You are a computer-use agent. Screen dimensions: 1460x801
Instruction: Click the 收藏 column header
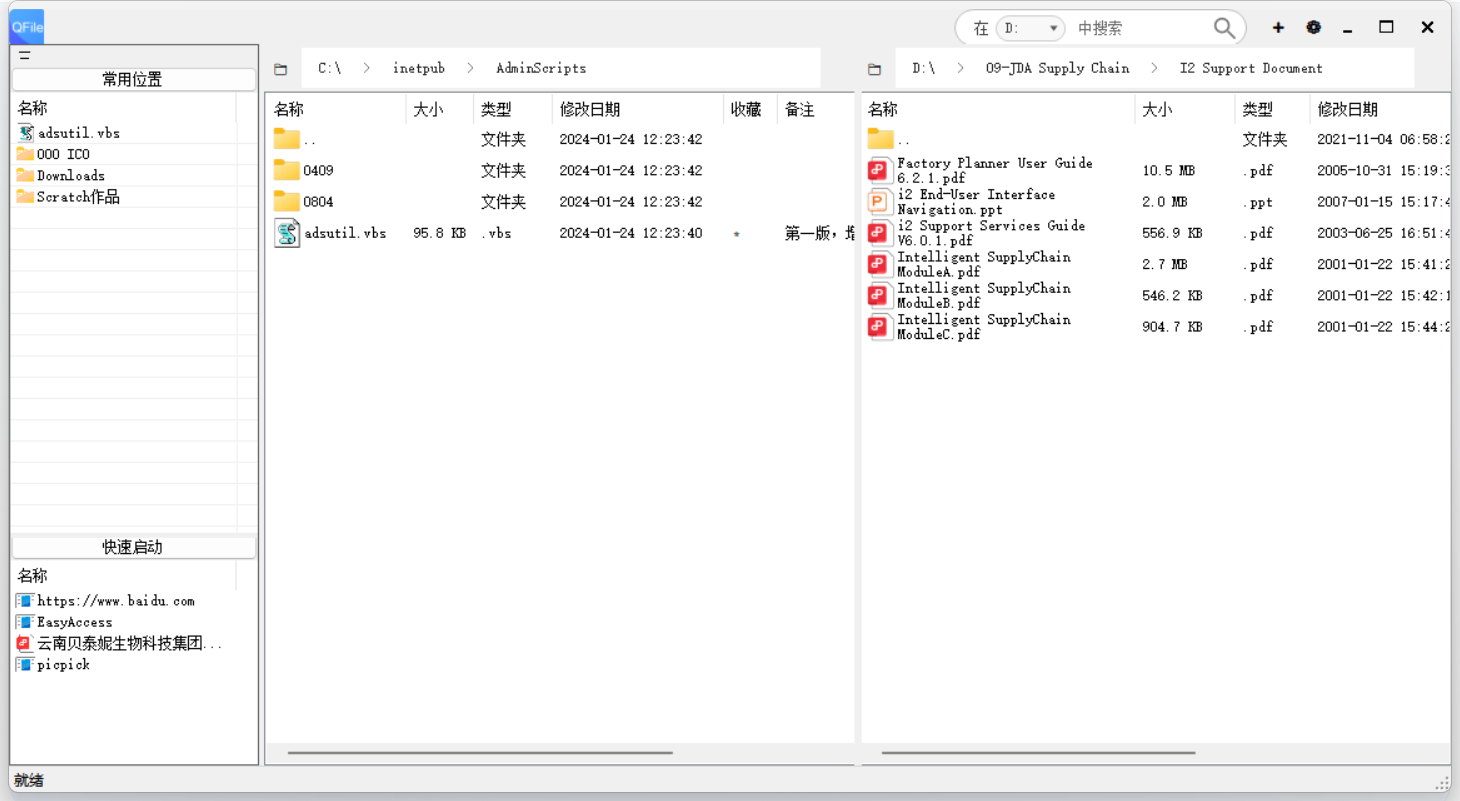click(750, 109)
